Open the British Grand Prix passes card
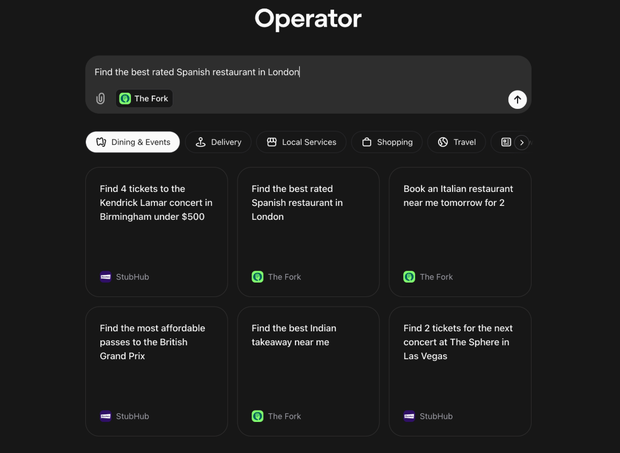Screen dimensions: 620x453 point(157,371)
